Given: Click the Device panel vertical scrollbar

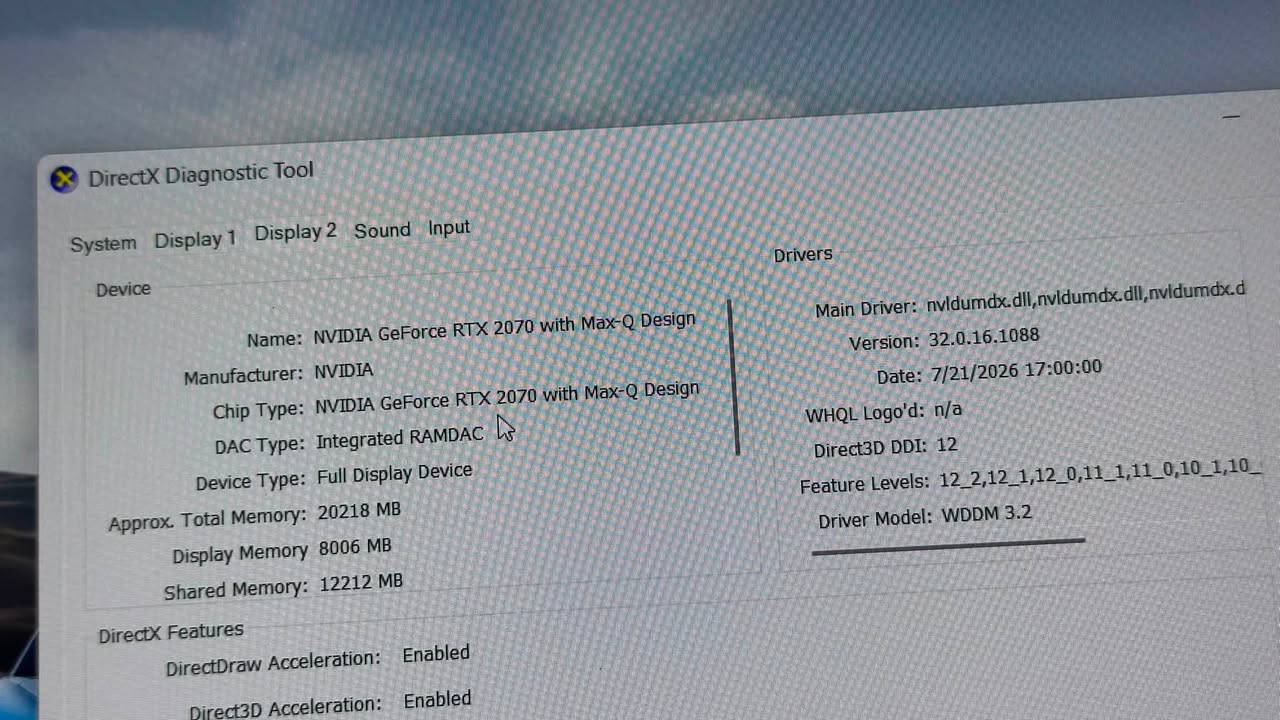Looking at the screenshot, I should pos(735,377).
